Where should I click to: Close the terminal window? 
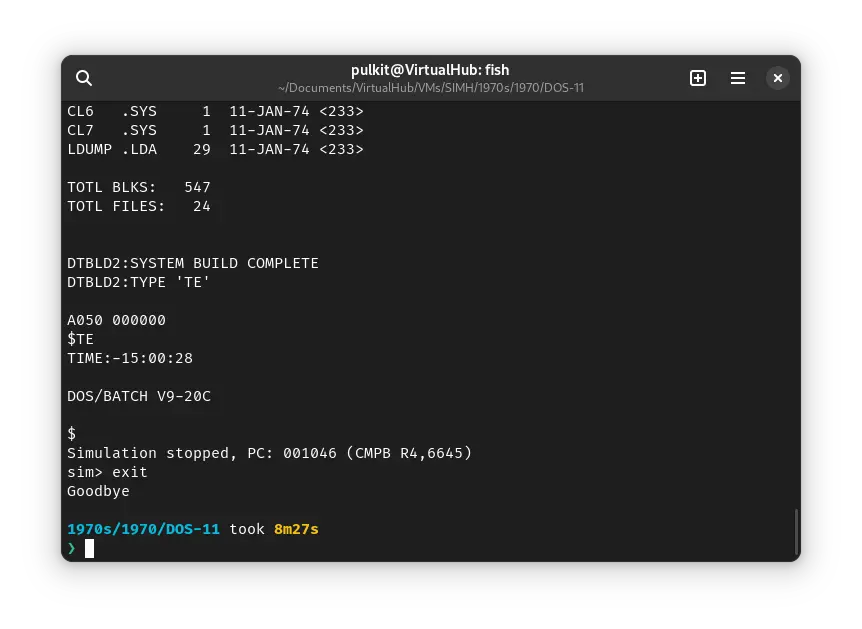pyautogui.click(x=777, y=78)
